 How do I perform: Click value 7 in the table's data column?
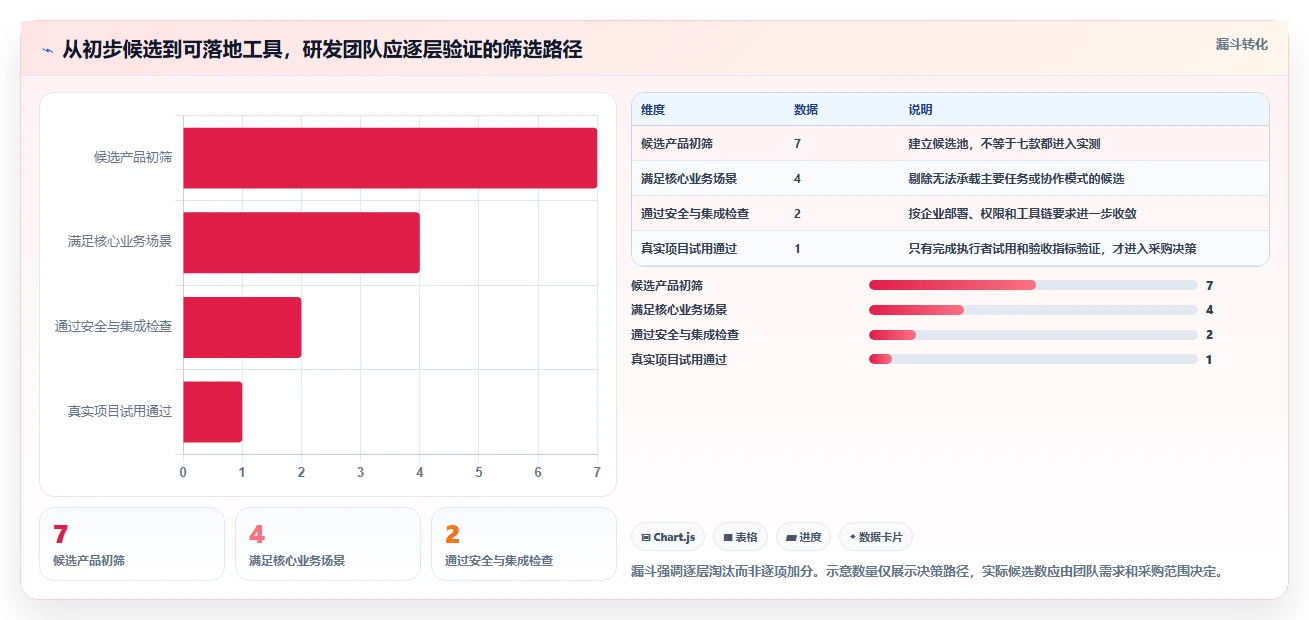(x=797, y=144)
